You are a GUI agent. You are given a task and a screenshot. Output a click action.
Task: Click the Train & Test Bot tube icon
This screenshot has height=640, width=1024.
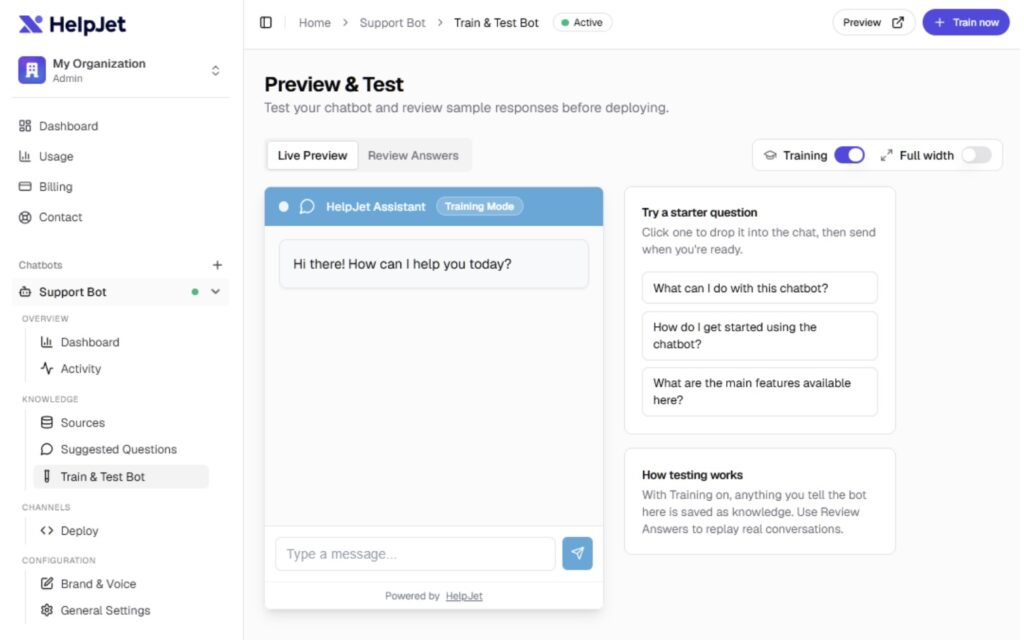[x=46, y=477]
